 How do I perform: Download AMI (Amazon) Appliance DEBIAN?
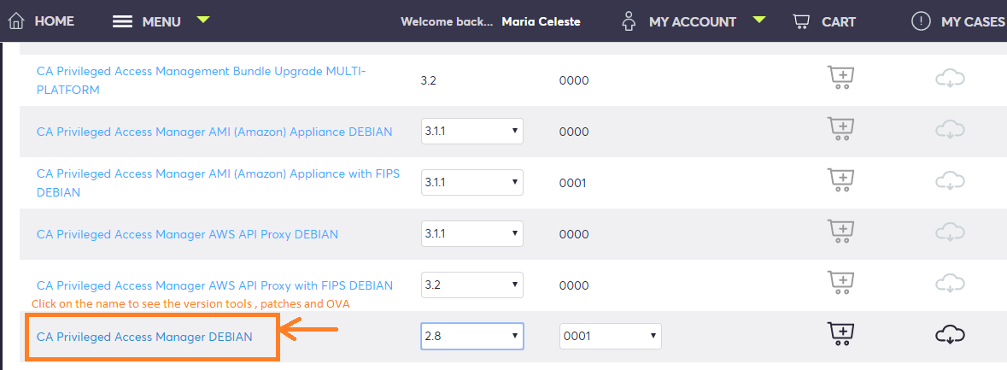click(950, 130)
